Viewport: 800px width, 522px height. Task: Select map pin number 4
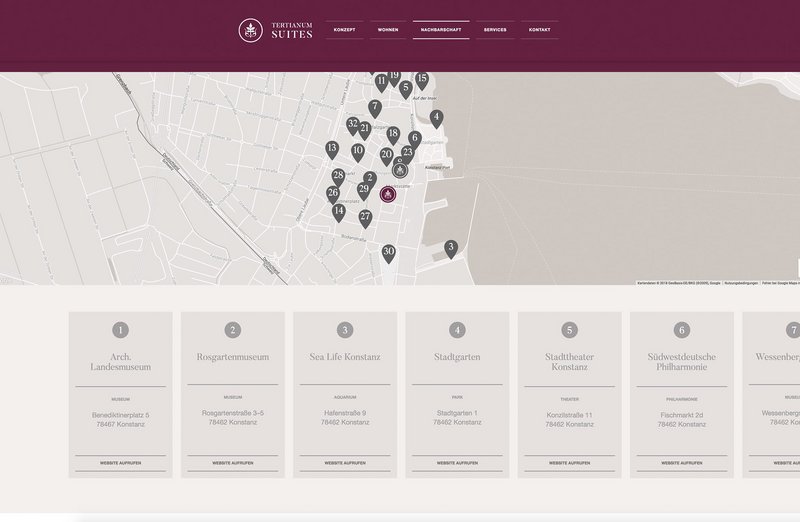point(436,119)
